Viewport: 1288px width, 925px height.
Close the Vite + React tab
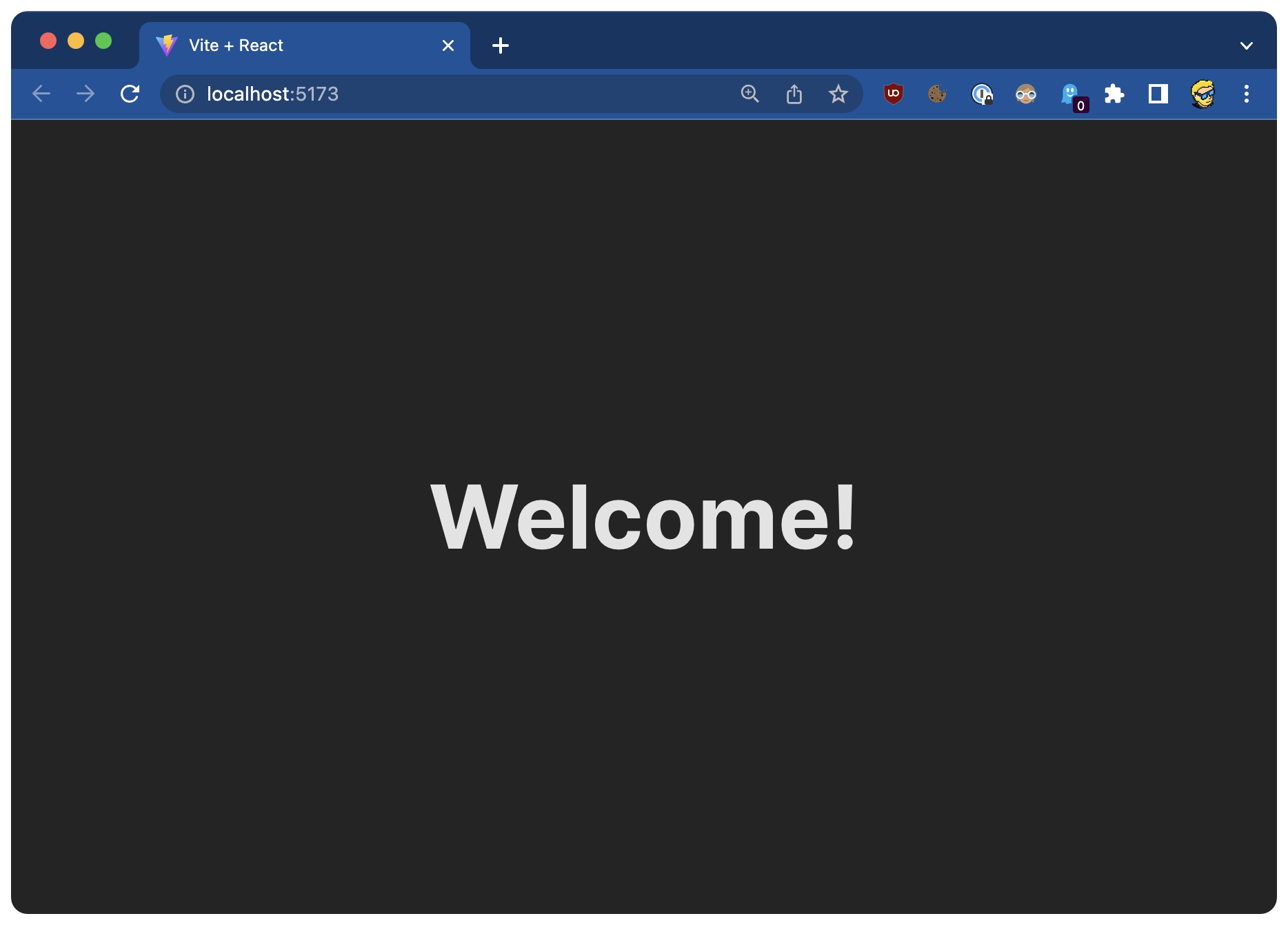point(448,45)
